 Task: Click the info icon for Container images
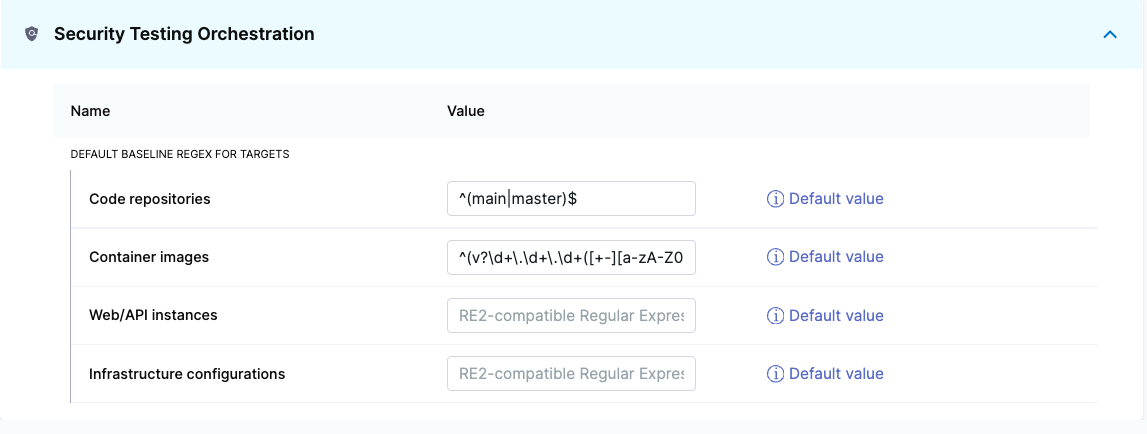pos(774,257)
